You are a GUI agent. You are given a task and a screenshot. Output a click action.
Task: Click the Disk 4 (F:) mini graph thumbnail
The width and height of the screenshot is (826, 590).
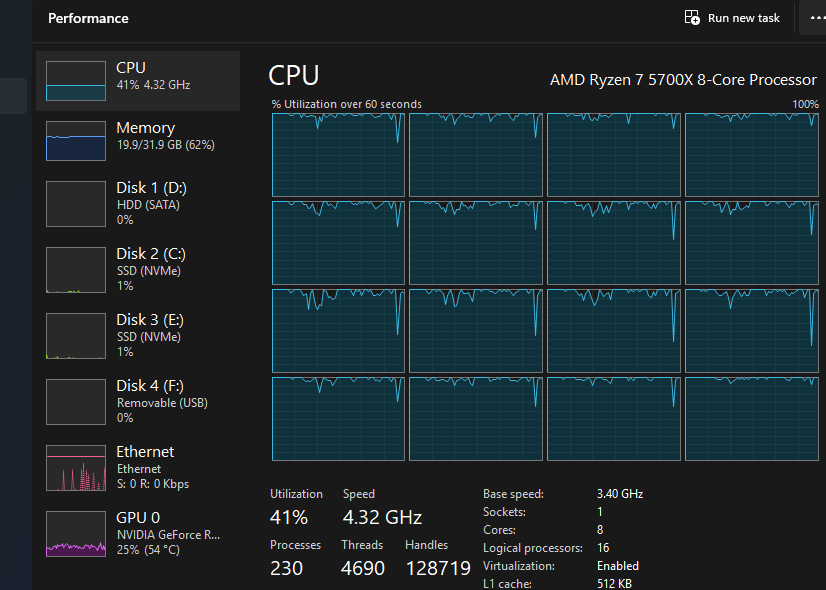[x=76, y=401]
